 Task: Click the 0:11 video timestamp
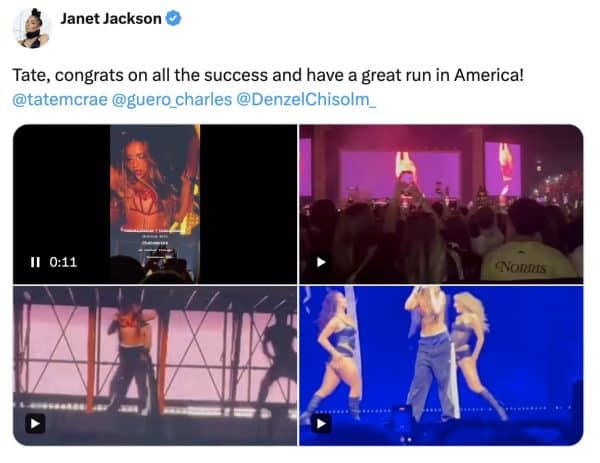point(64,262)
